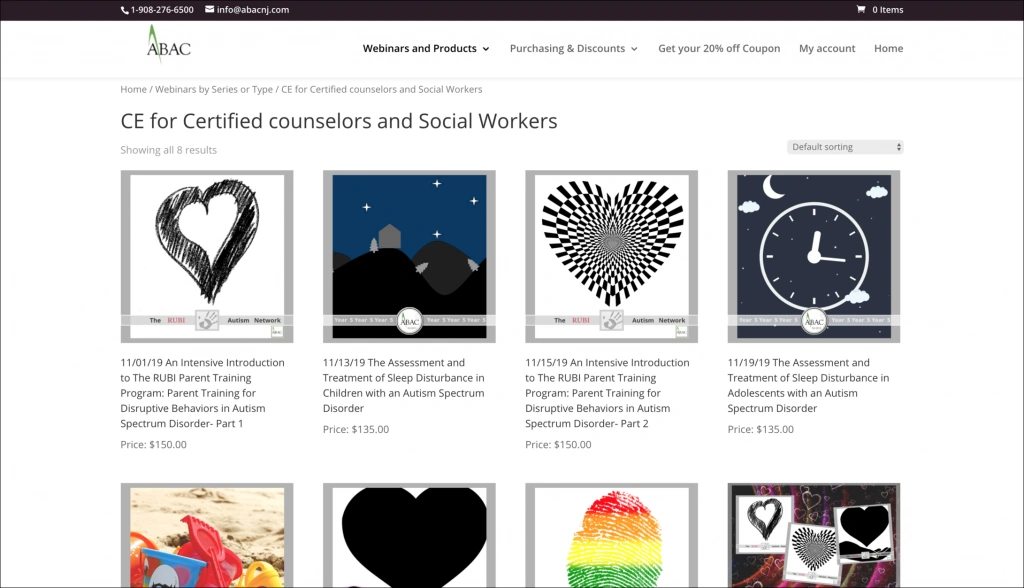Screen dimensions: 1024x588
Task: Open the scribbled heart RUBI thumbnail
Action: pyautogui.click(x=207, y=256)
